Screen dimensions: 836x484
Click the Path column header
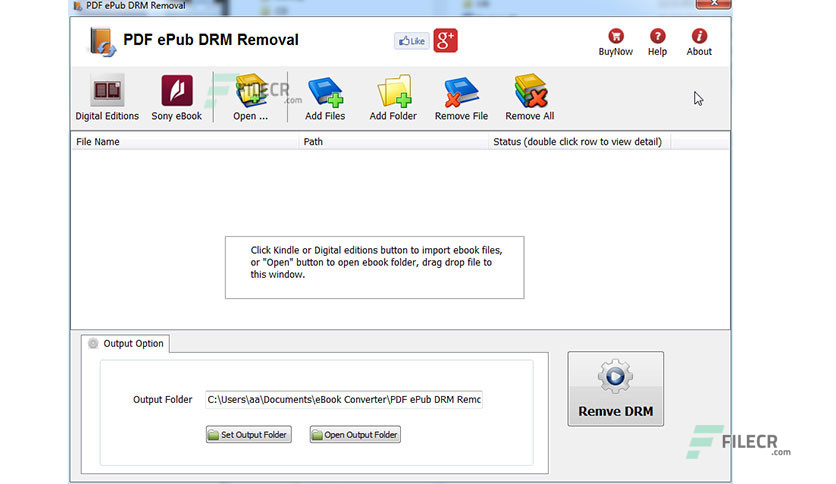coord(393,142)
